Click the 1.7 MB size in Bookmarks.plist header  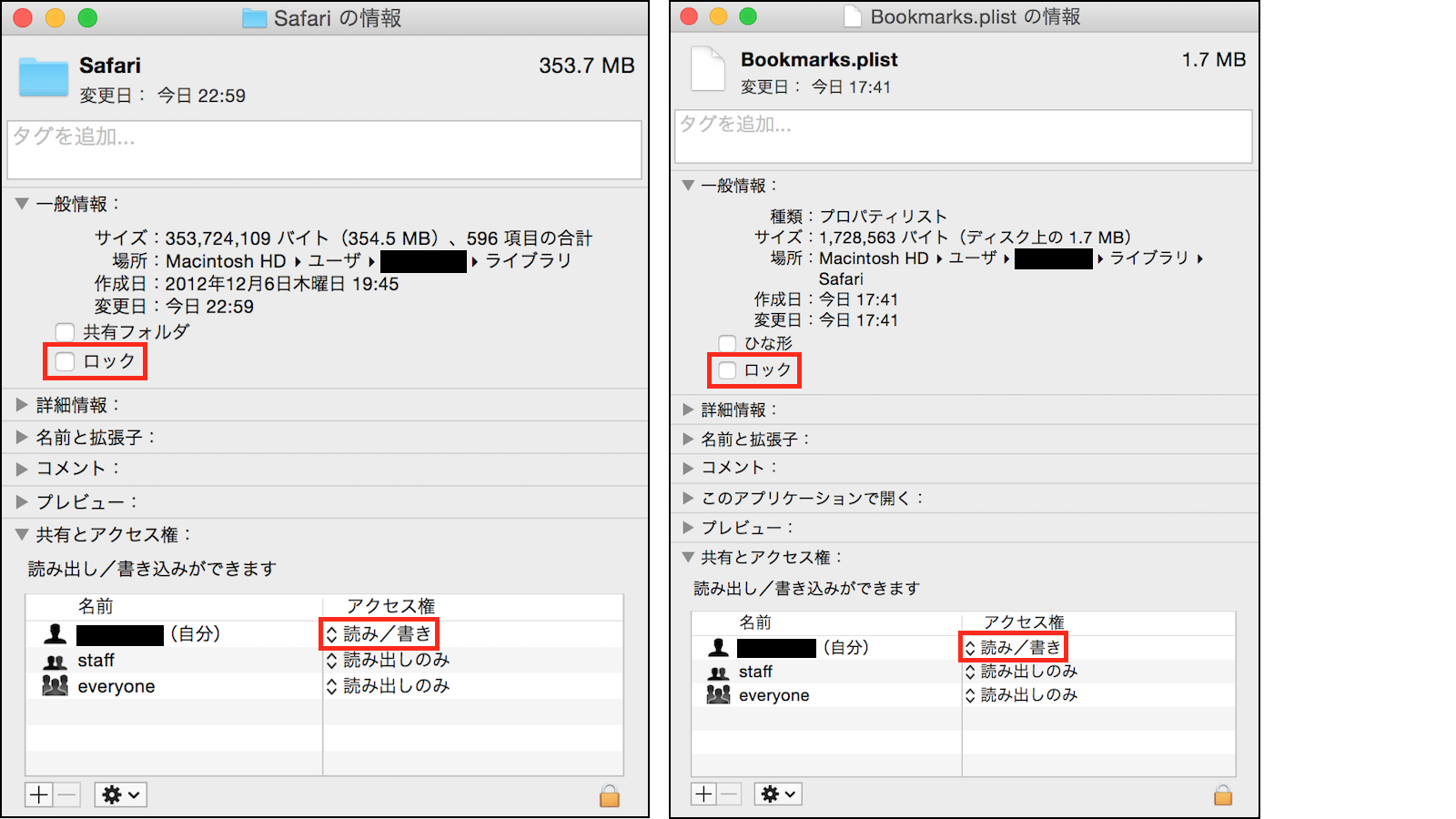(x=1214, y=60)
